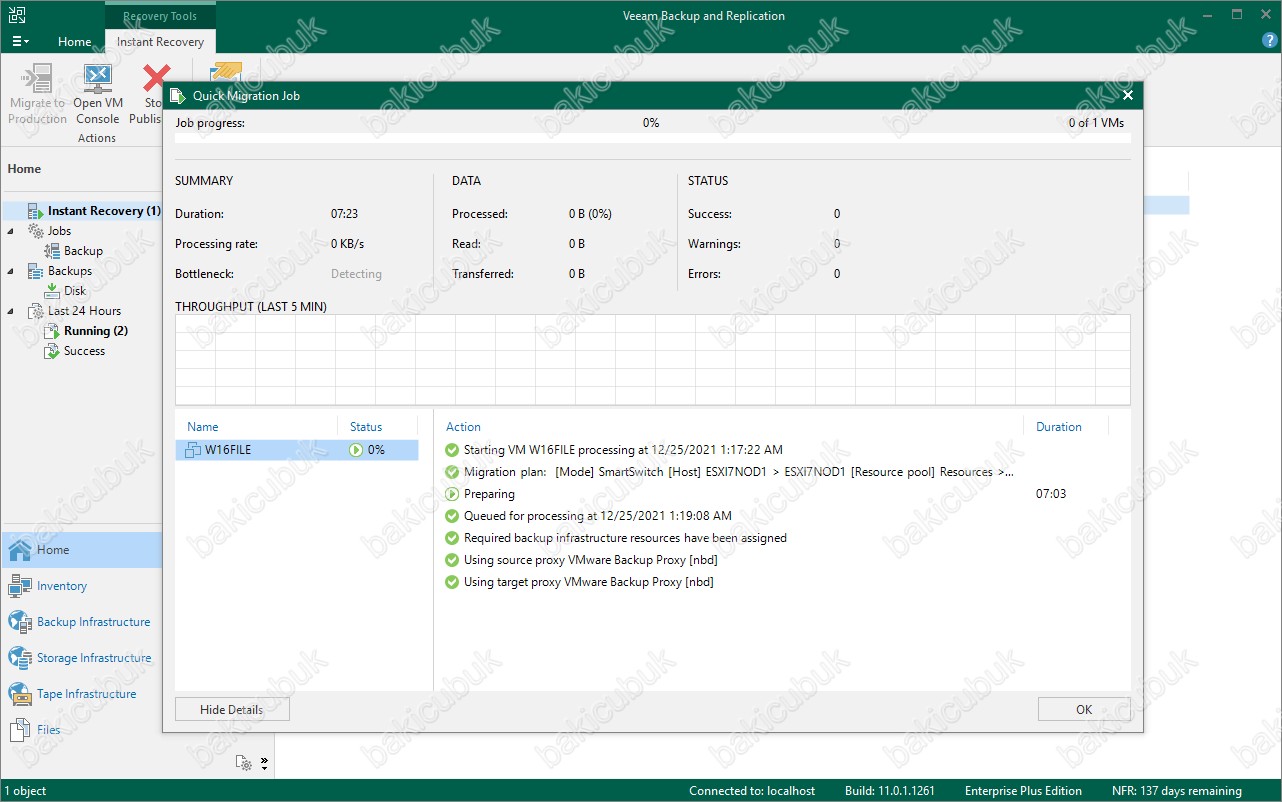Click the Quick Migration Job title icon

[x=177, y=96]
